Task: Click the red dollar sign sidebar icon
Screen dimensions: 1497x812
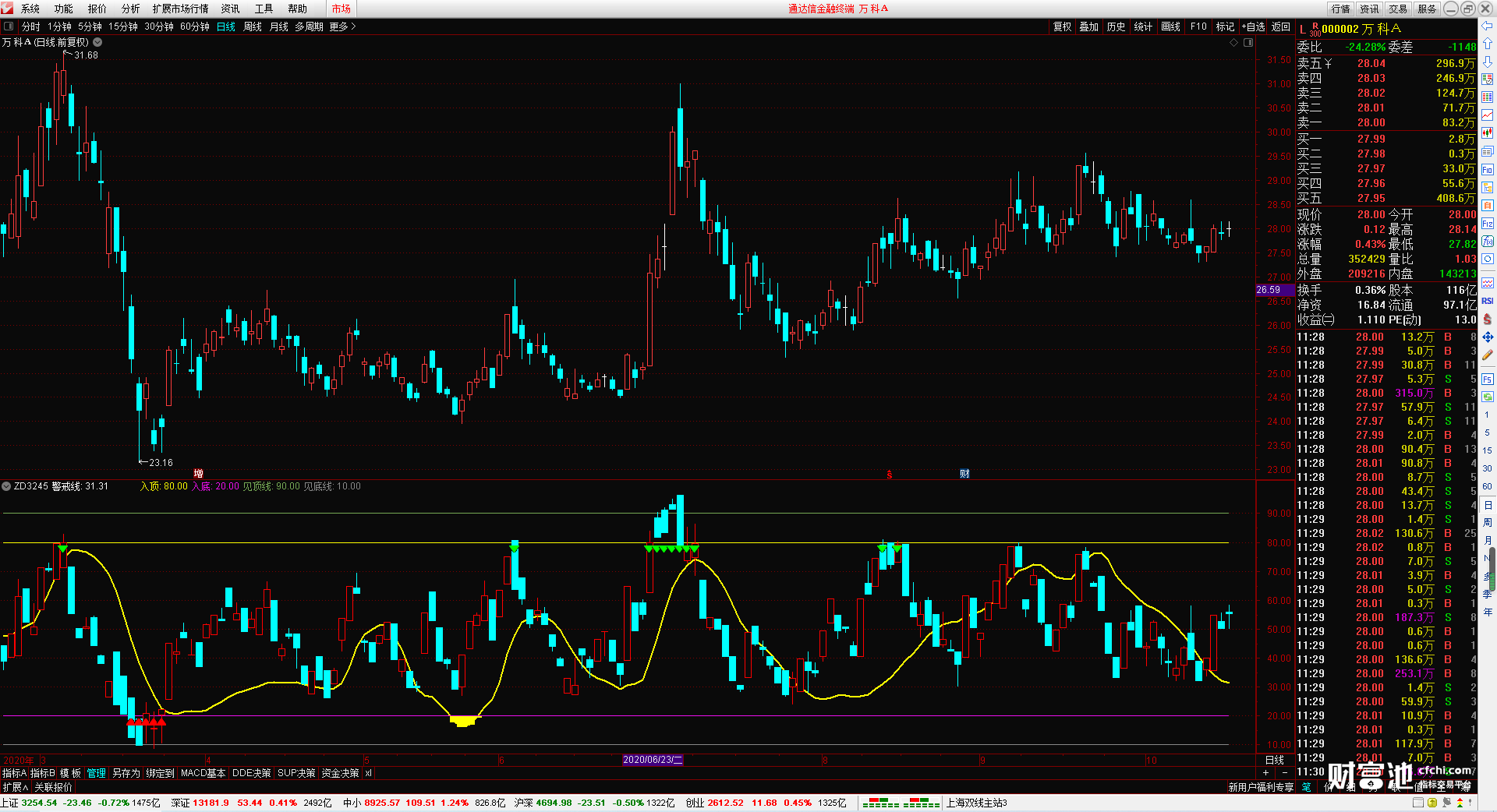Action: point(1488,320)
